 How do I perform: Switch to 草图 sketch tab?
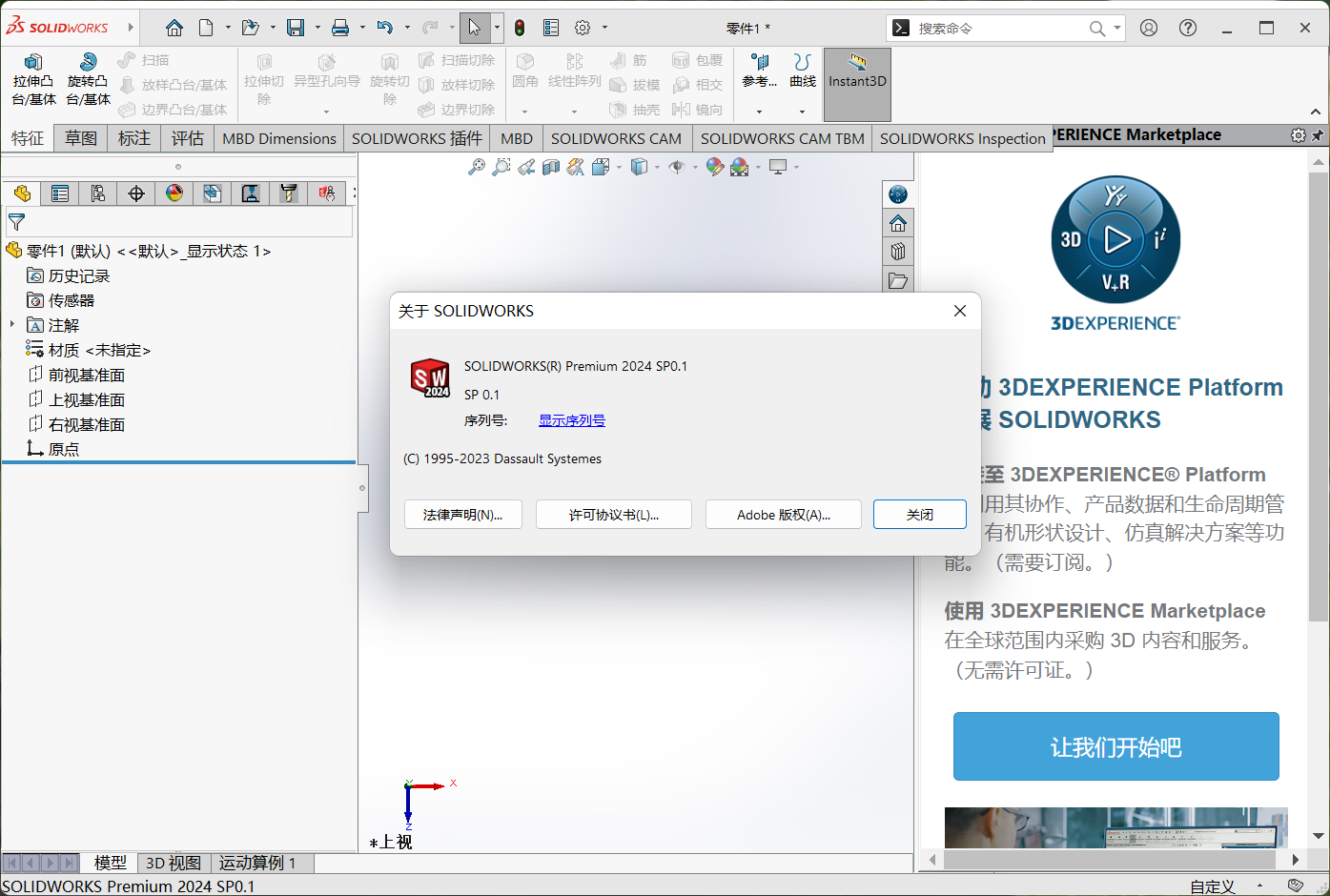81,138
